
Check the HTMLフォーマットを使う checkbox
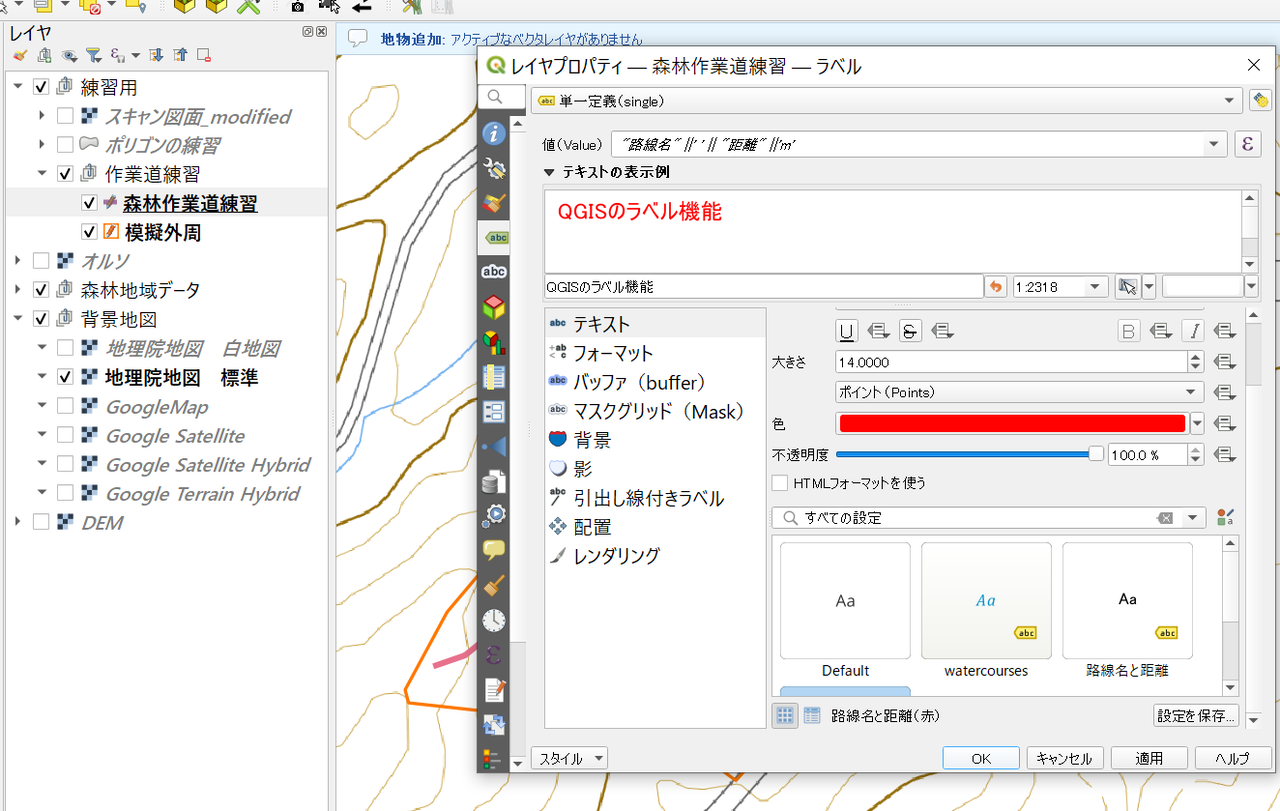780,483
